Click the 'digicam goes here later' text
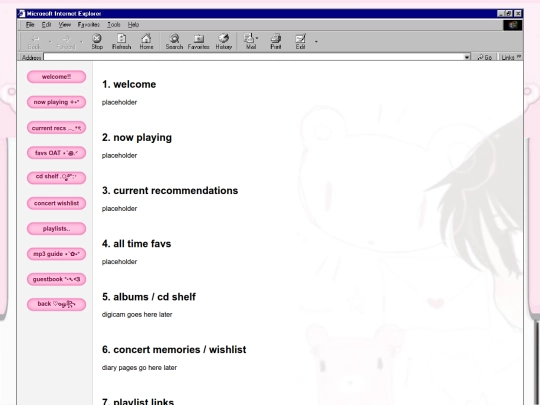 [x=137, y=314]
